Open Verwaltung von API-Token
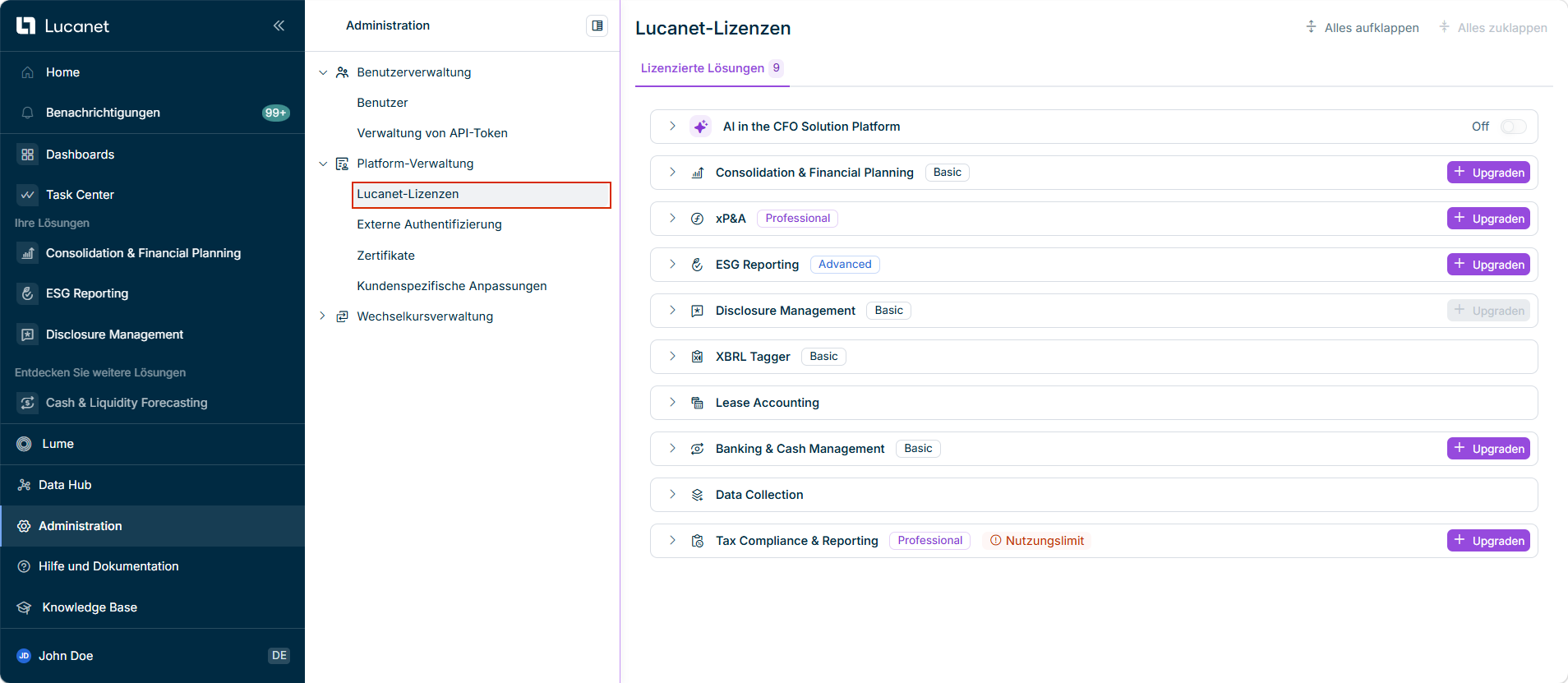The width and height of the screenshot is (1568, 683). pos(432,133)
